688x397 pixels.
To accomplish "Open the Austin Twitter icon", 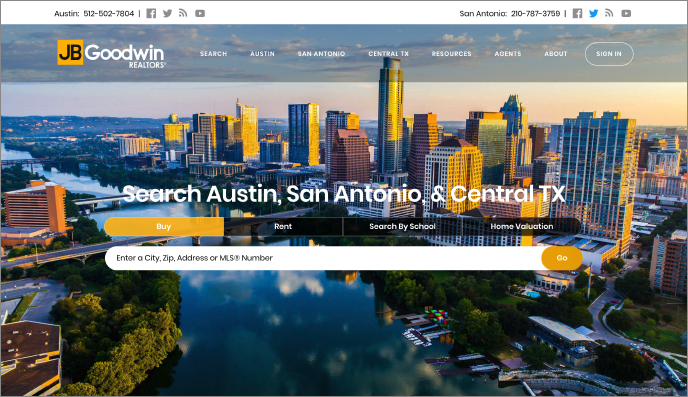I will click(x=167, y=14).
